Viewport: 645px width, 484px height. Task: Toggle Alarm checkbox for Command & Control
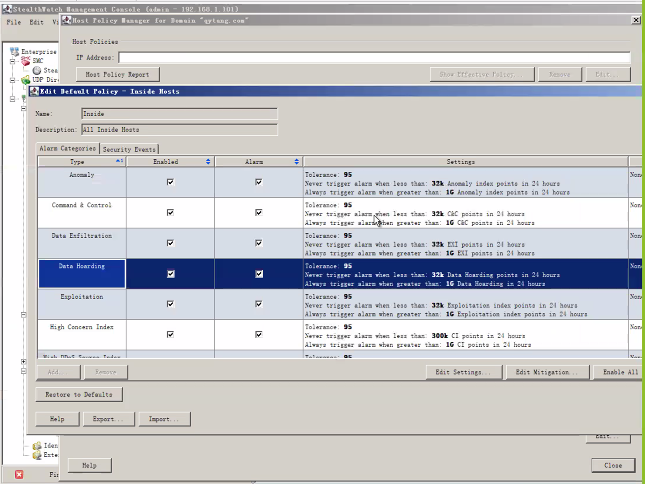pyautogui.click(x=259, y=212)
